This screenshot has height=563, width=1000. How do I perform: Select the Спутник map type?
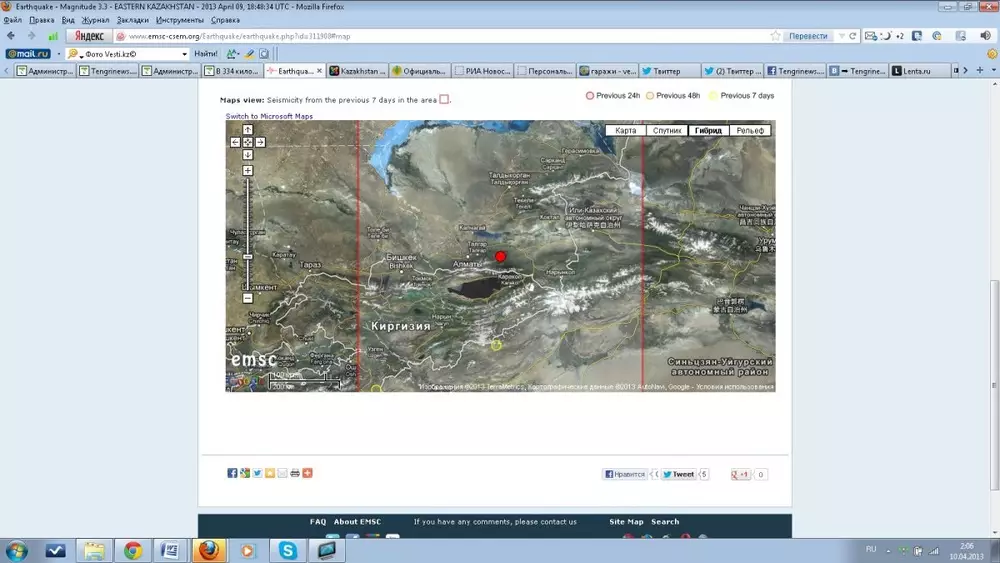pyautogui.click(x=667, y=131)
